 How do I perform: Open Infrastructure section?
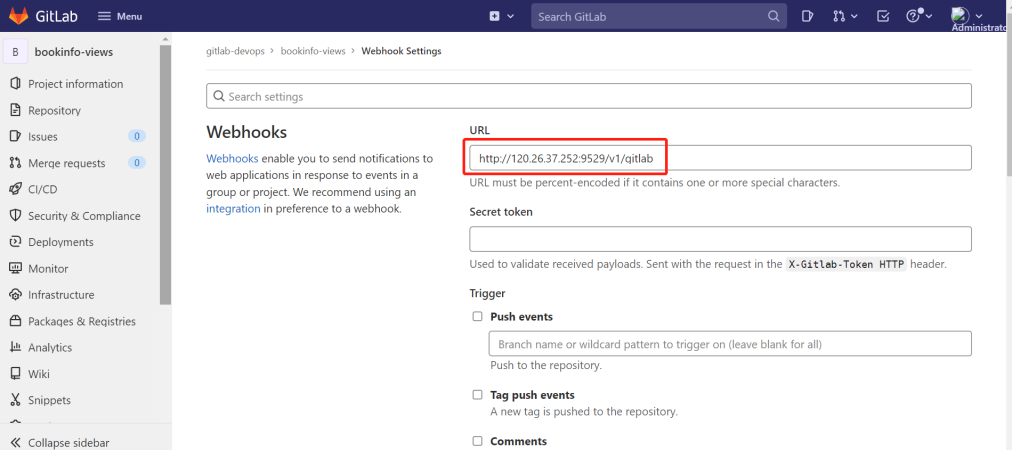point(61,295)
